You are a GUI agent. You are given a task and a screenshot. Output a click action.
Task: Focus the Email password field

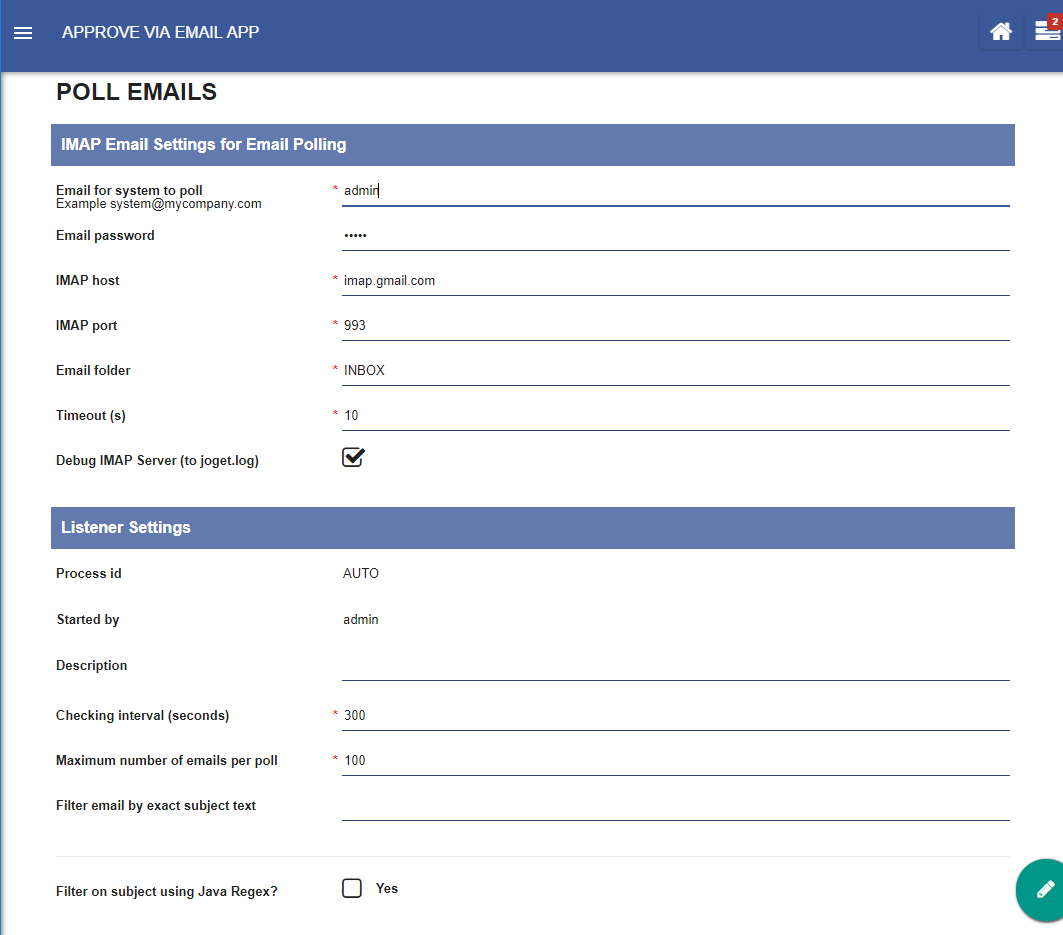pyautogui.click(x=675, y=236)
